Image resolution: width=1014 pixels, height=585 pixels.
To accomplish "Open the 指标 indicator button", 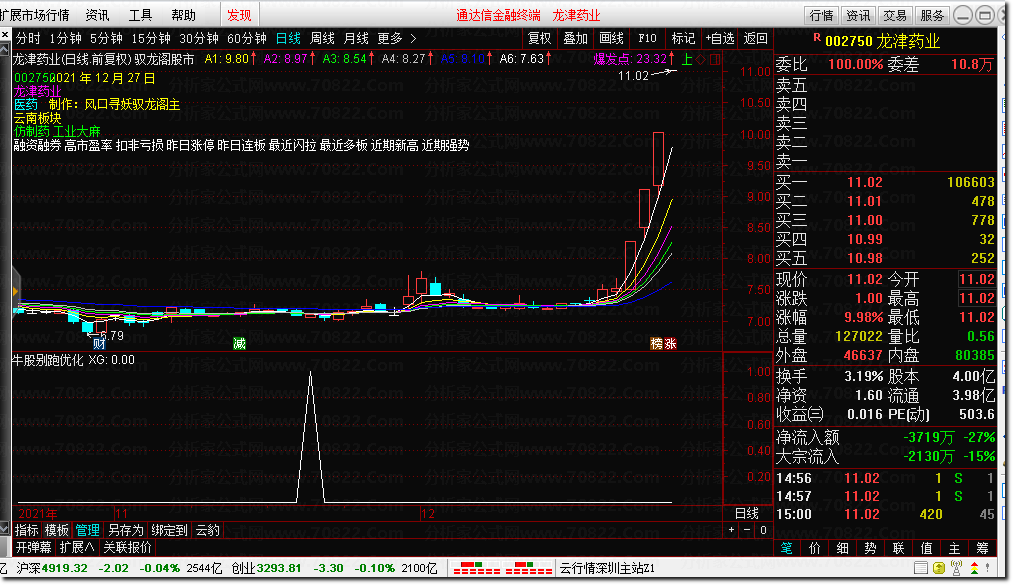I will pos(27,531).
